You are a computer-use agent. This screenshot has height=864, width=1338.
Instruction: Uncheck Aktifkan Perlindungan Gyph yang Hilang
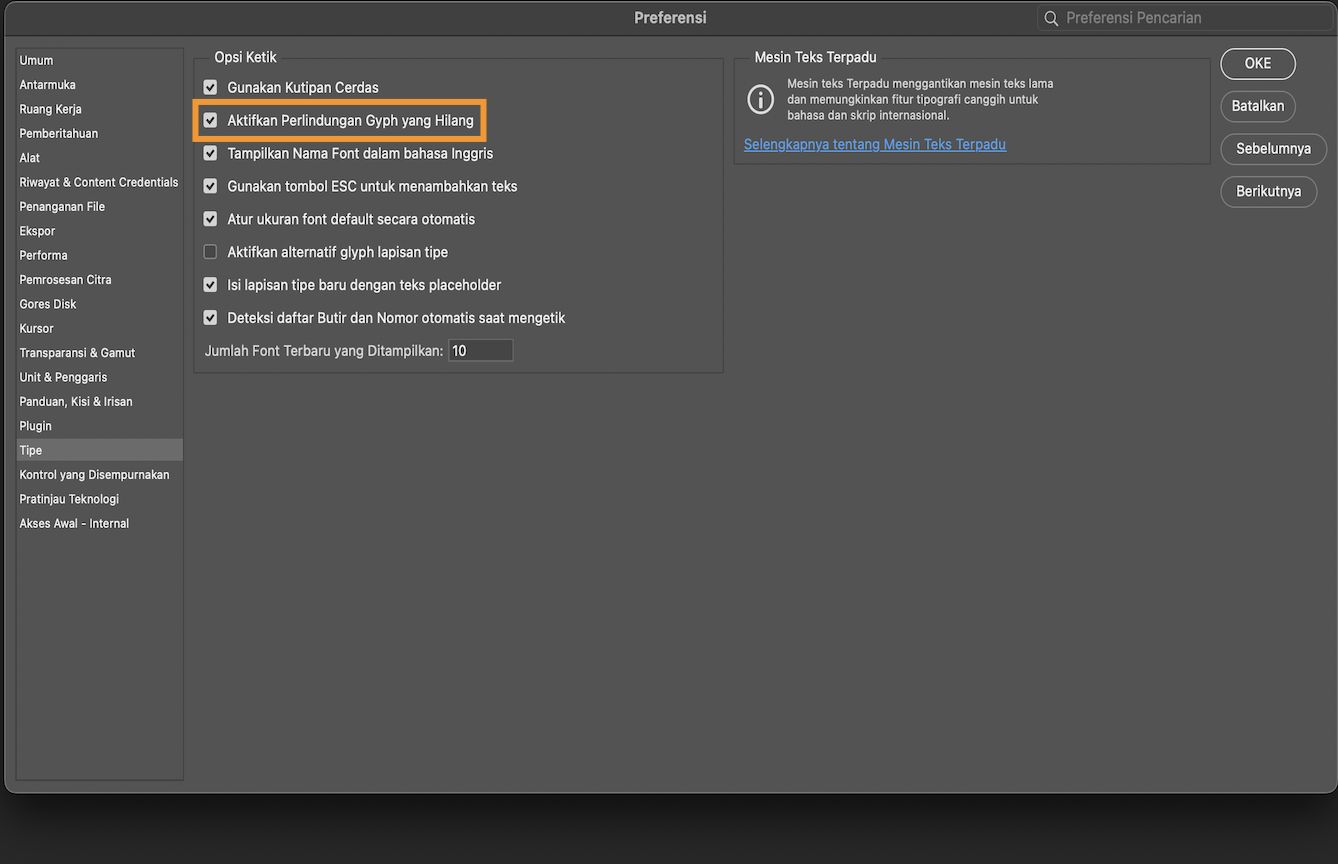tap(210, 121)
